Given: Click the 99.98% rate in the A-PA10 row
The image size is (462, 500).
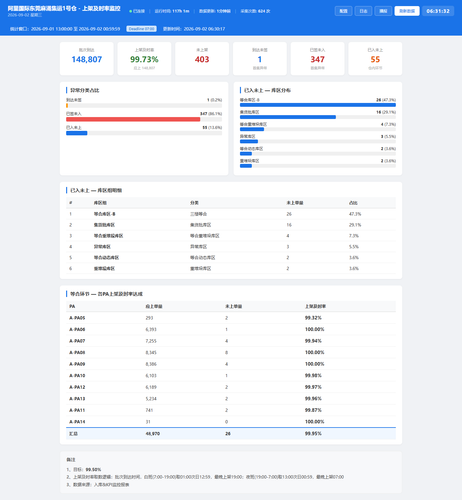Looking at the screenshot, I should [313, 376].
